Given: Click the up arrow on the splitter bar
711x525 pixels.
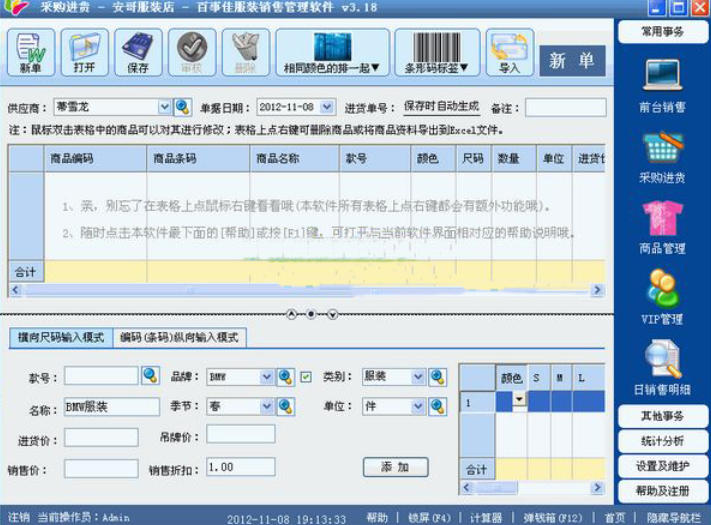Looking at the screenshot, I should click(292, 314).
